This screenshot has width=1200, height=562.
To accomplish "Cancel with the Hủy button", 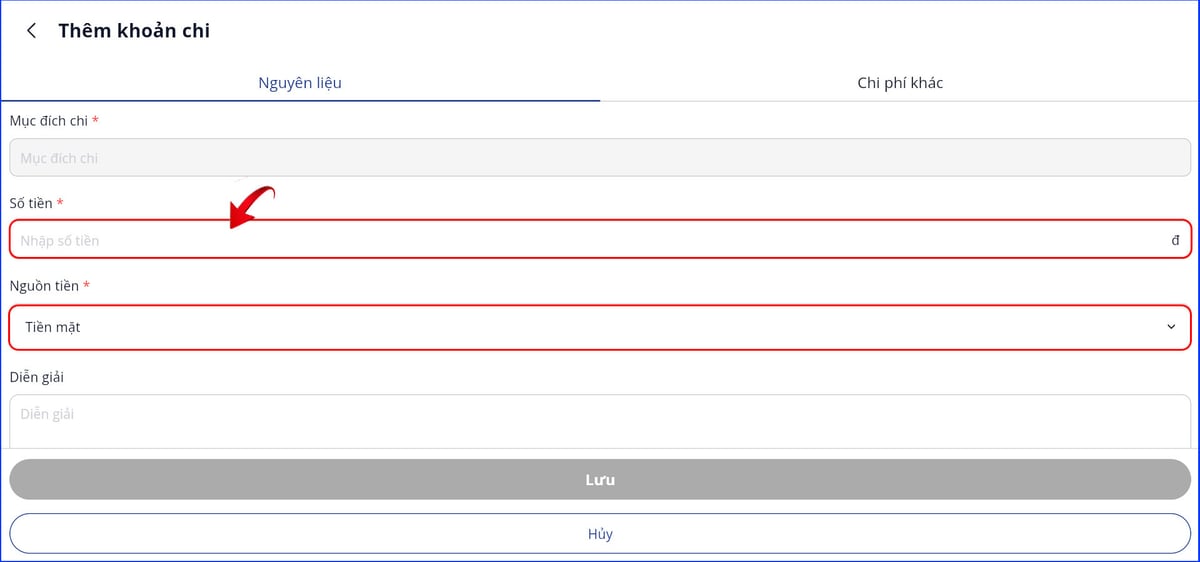I will (x=600, y=534).
